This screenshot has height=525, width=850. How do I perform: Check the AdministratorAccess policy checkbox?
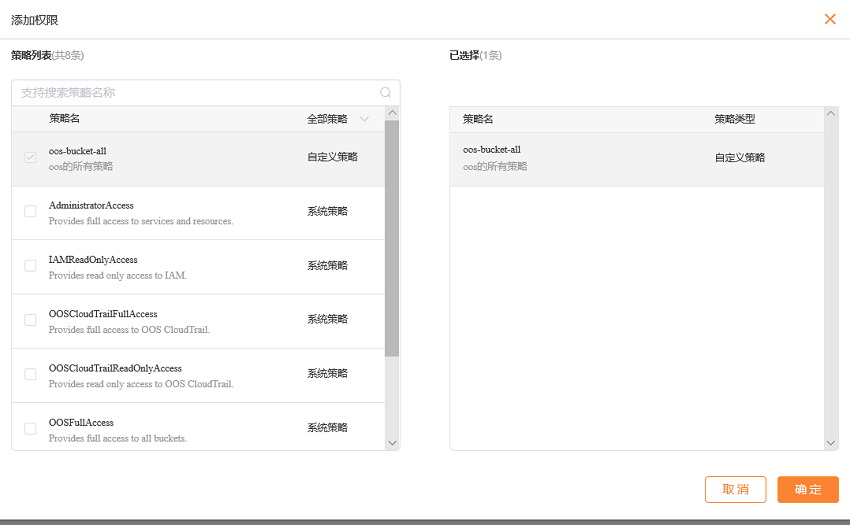(30, 212)
